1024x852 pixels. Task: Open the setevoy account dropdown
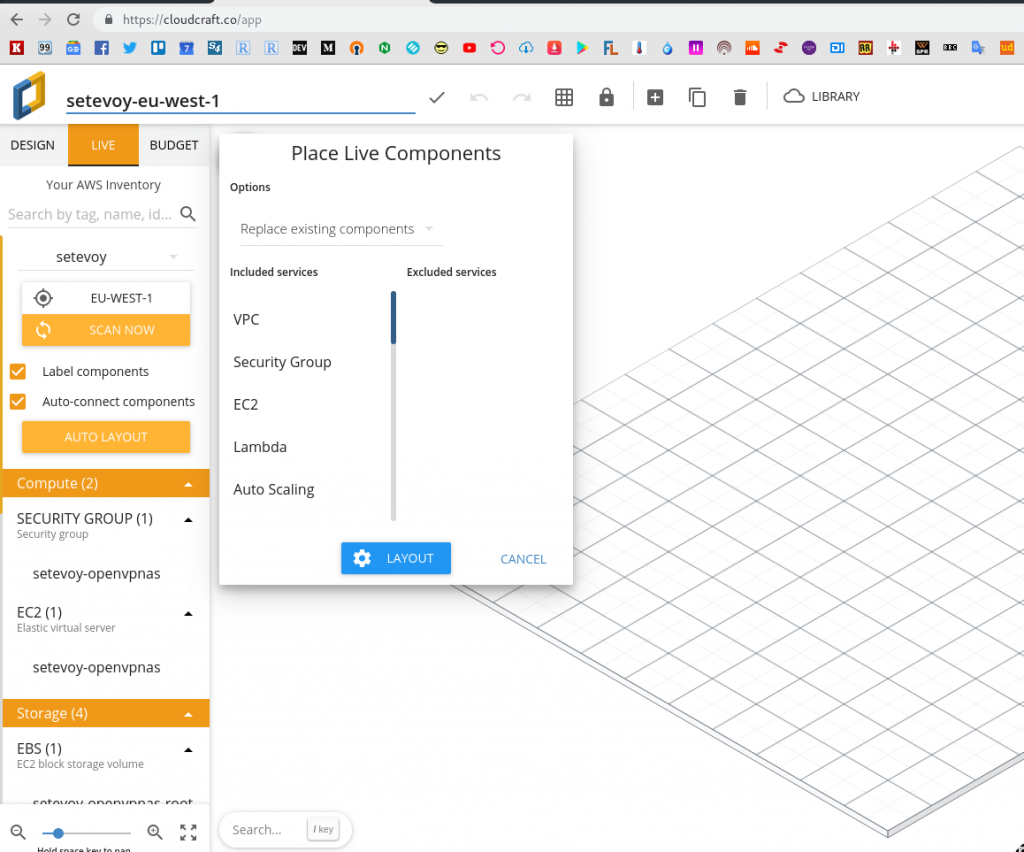pos(105,256)
